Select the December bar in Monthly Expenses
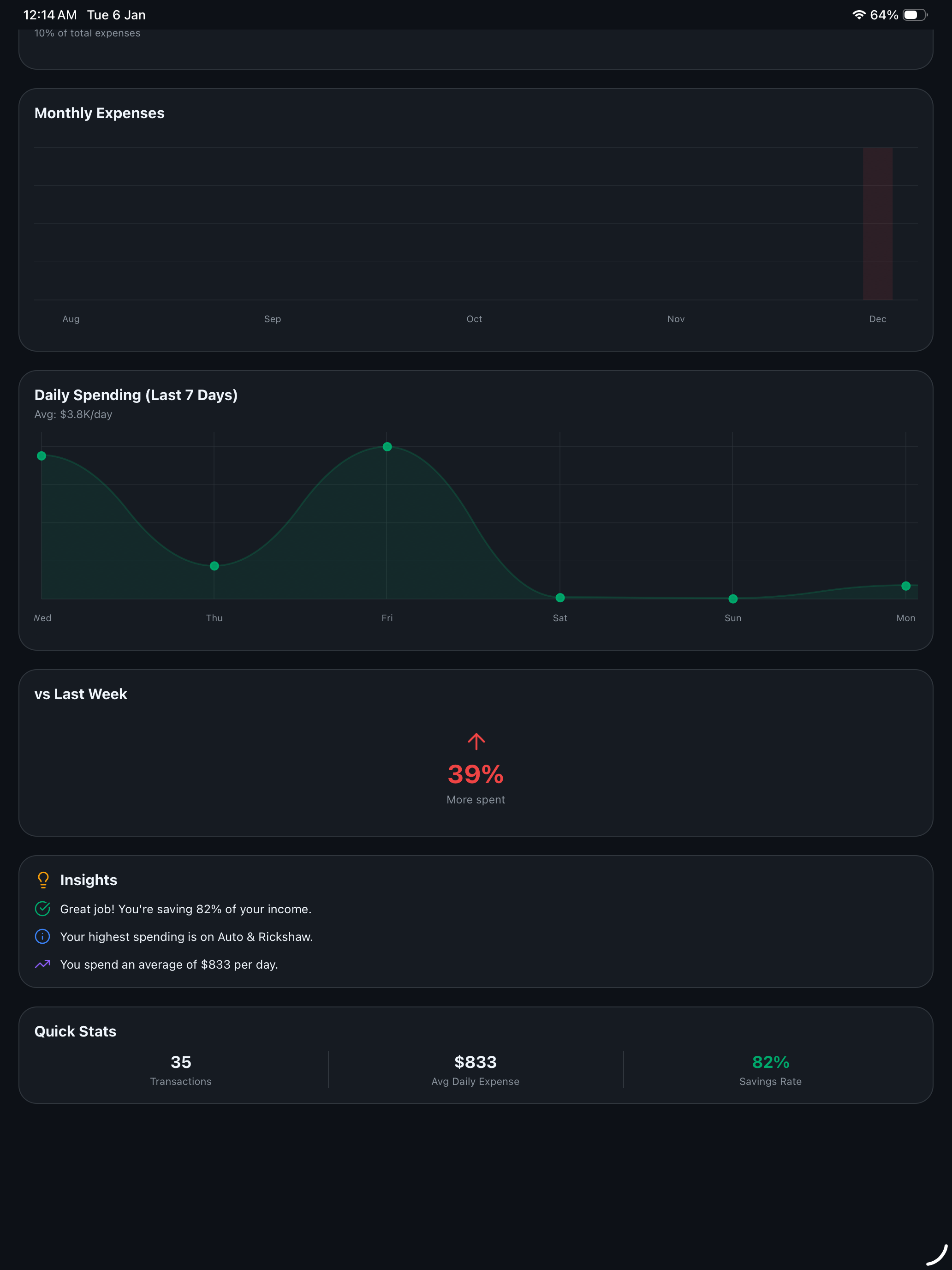 877,223
